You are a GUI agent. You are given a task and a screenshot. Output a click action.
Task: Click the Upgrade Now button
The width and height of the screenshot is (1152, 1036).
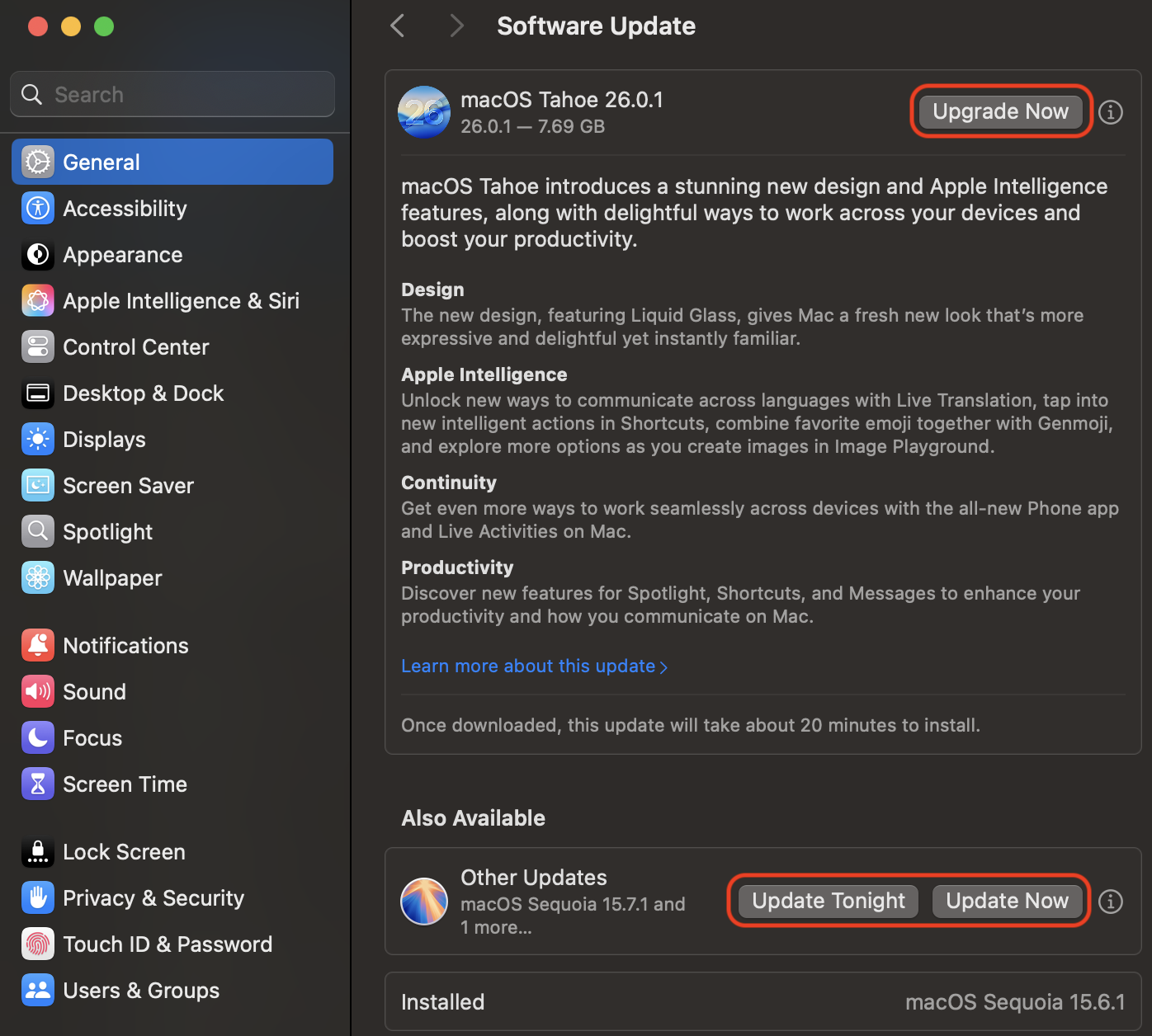(x=1001, y=111)
